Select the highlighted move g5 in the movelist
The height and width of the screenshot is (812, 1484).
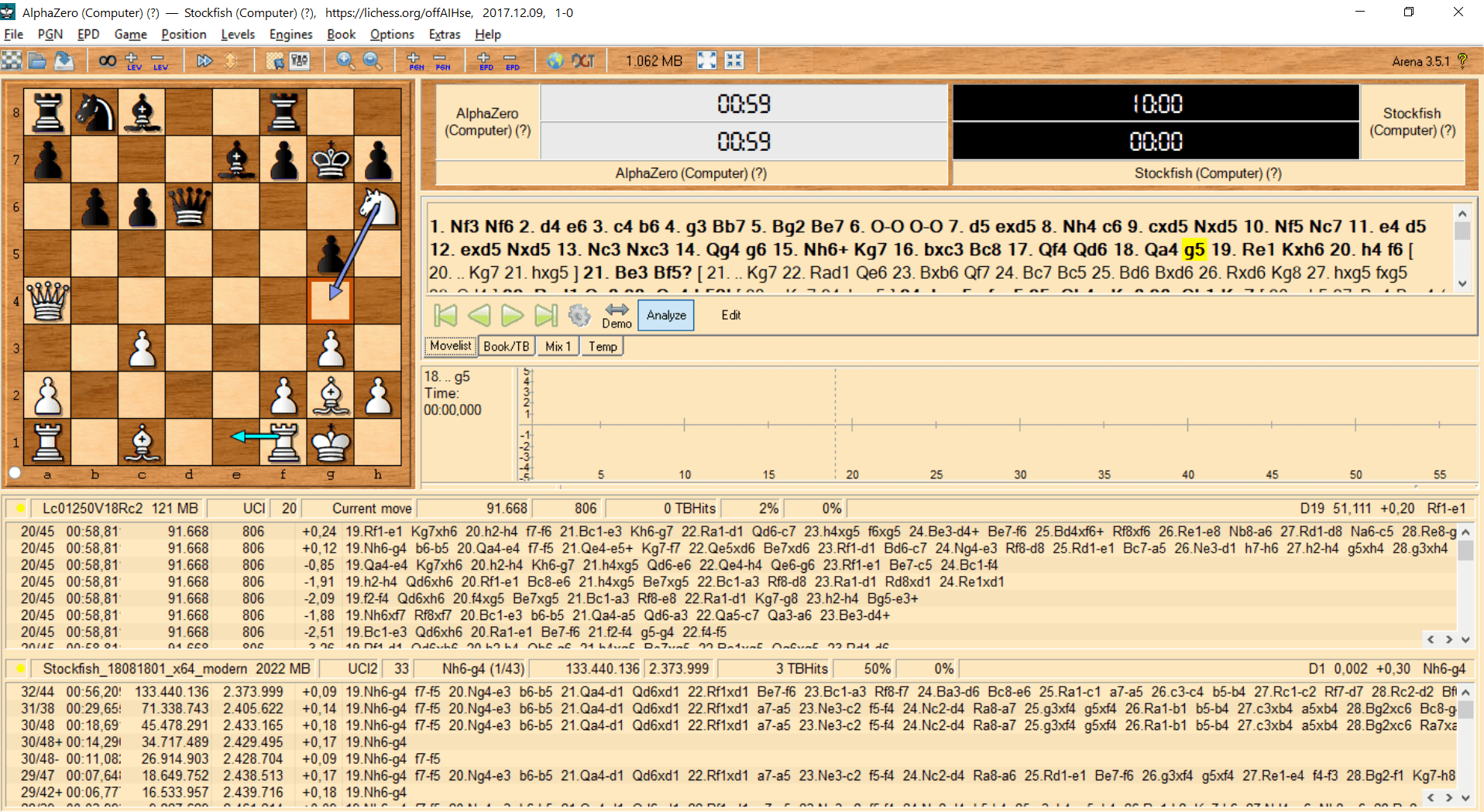(1194, 249)
